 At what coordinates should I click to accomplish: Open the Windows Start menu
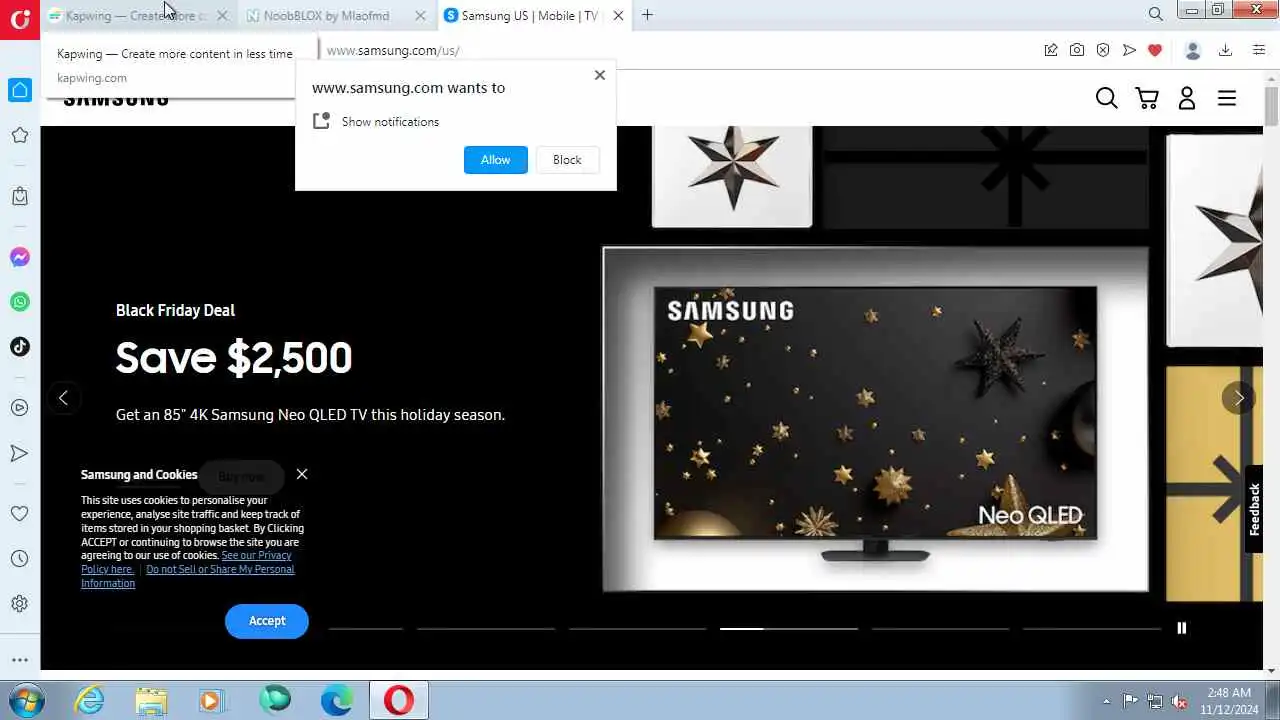coord(25,700)
